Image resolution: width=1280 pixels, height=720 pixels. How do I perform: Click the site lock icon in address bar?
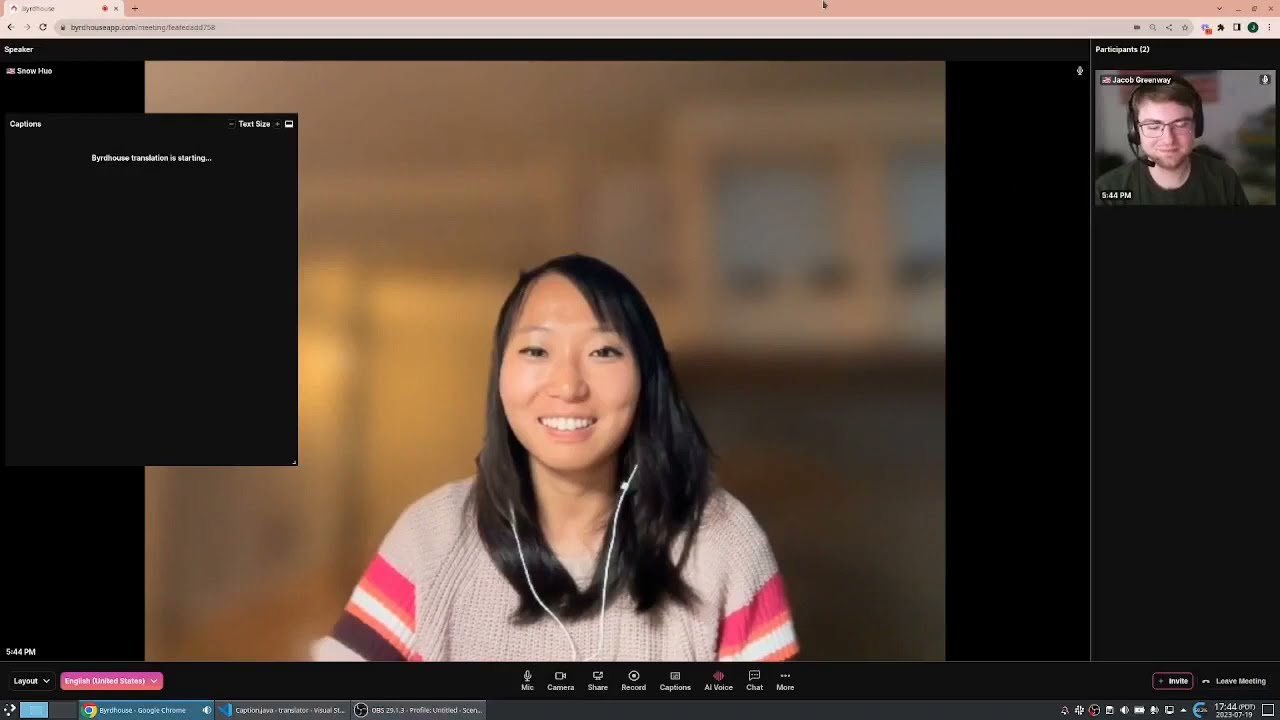click(x=62, y=27)
